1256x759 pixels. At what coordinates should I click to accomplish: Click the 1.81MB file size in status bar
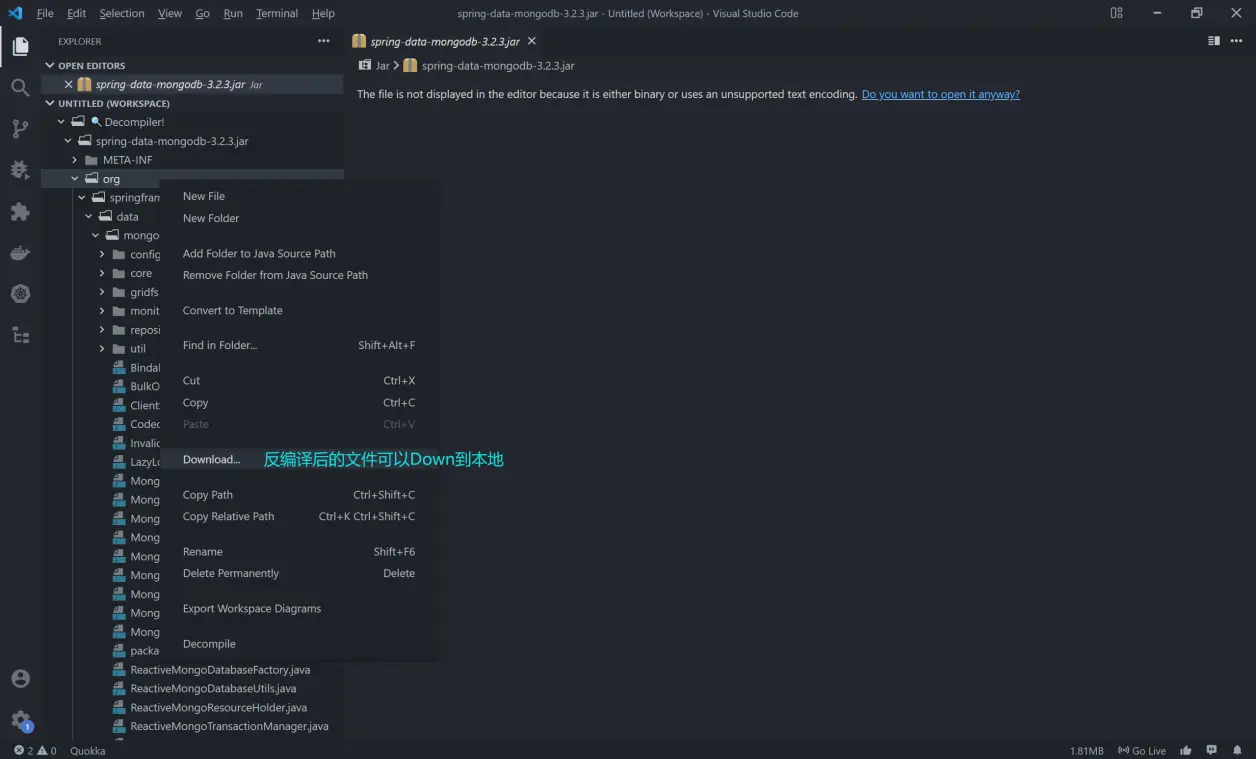(1086, 750)
